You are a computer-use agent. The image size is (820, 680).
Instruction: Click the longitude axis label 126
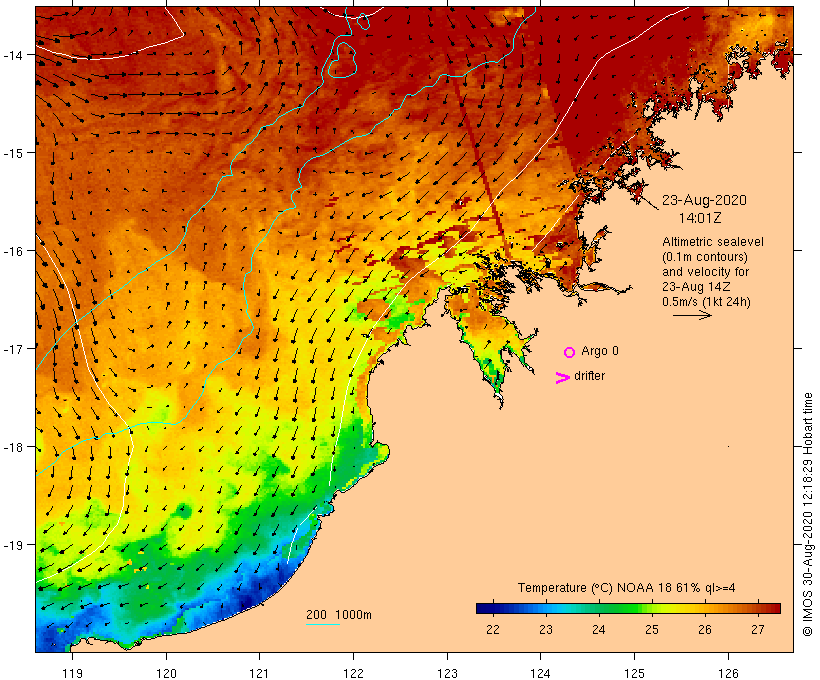click(728, 673)
